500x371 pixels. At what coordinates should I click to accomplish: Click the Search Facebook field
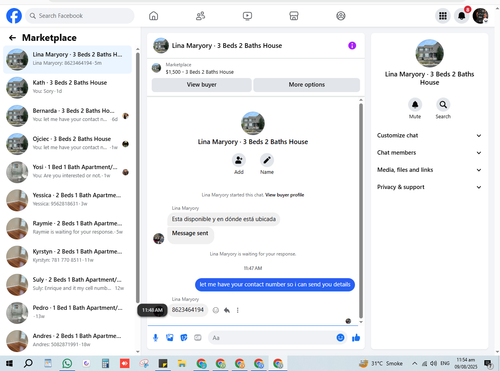point(80,16)
